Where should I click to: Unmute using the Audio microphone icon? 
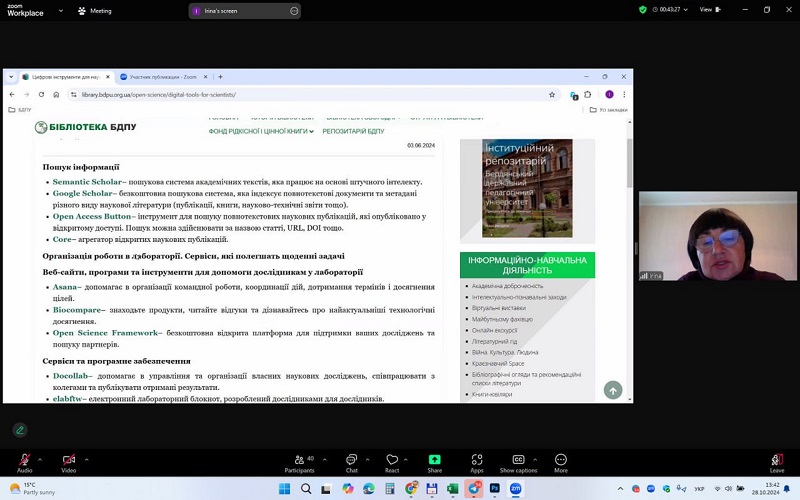click(24, 459)
